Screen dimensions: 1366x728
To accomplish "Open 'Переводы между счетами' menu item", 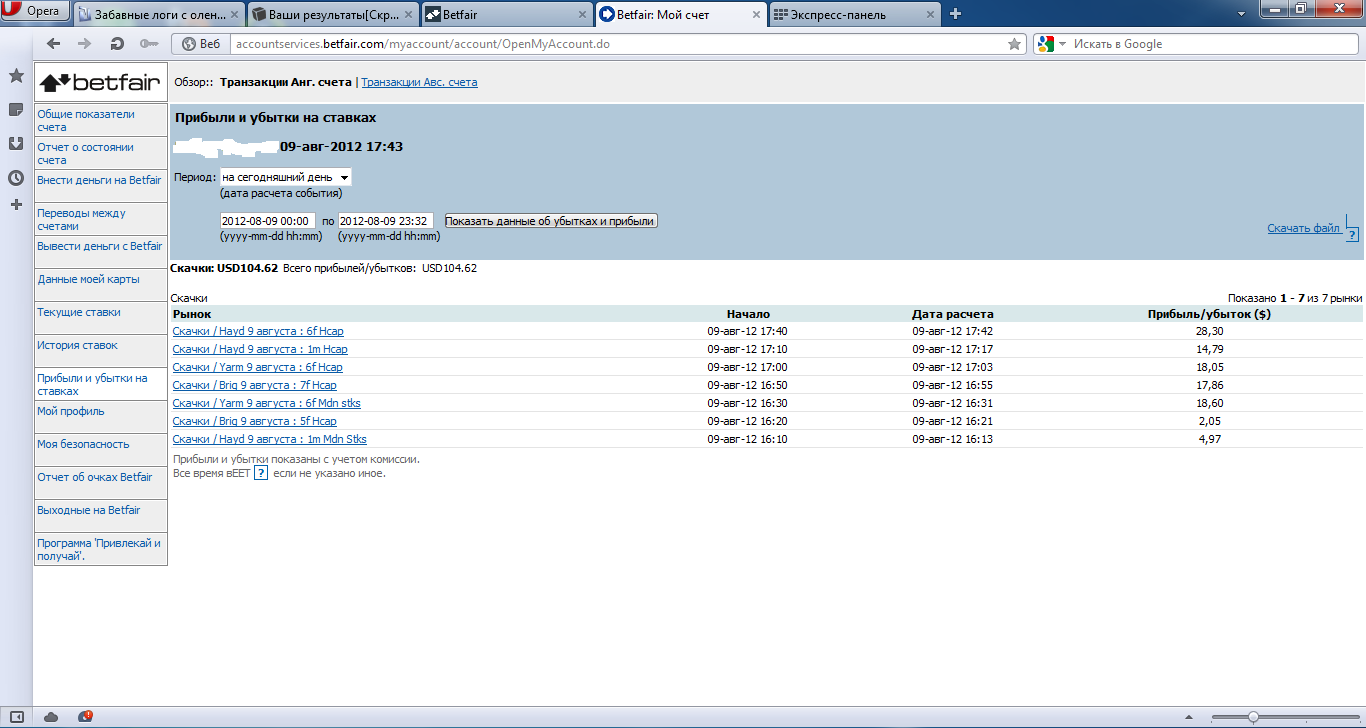I will (x=100, y=219).
